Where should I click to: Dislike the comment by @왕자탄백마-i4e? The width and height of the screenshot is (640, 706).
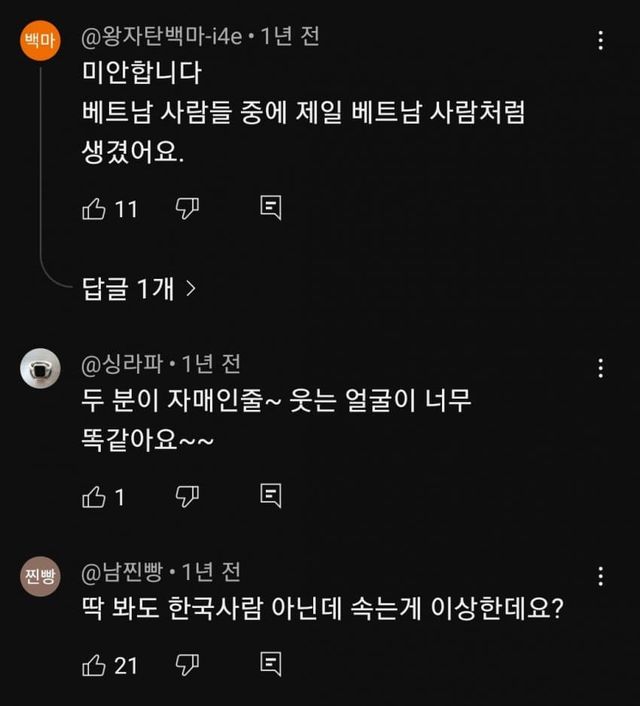click(x=187, y=208)
